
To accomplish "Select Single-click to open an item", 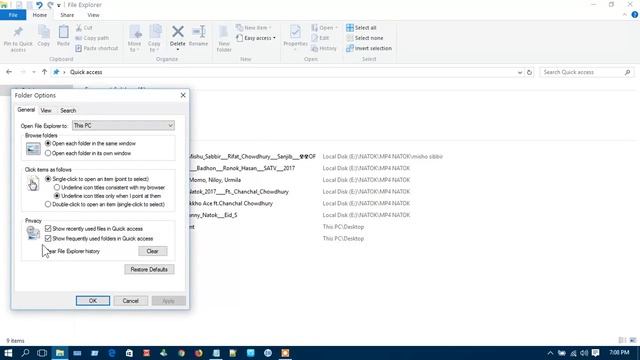I will click(x=48, y=179).
